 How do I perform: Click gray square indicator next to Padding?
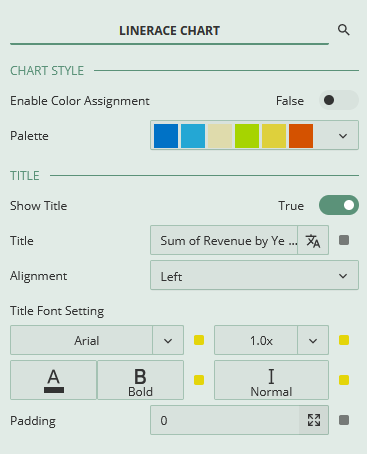tap(344, 420)
